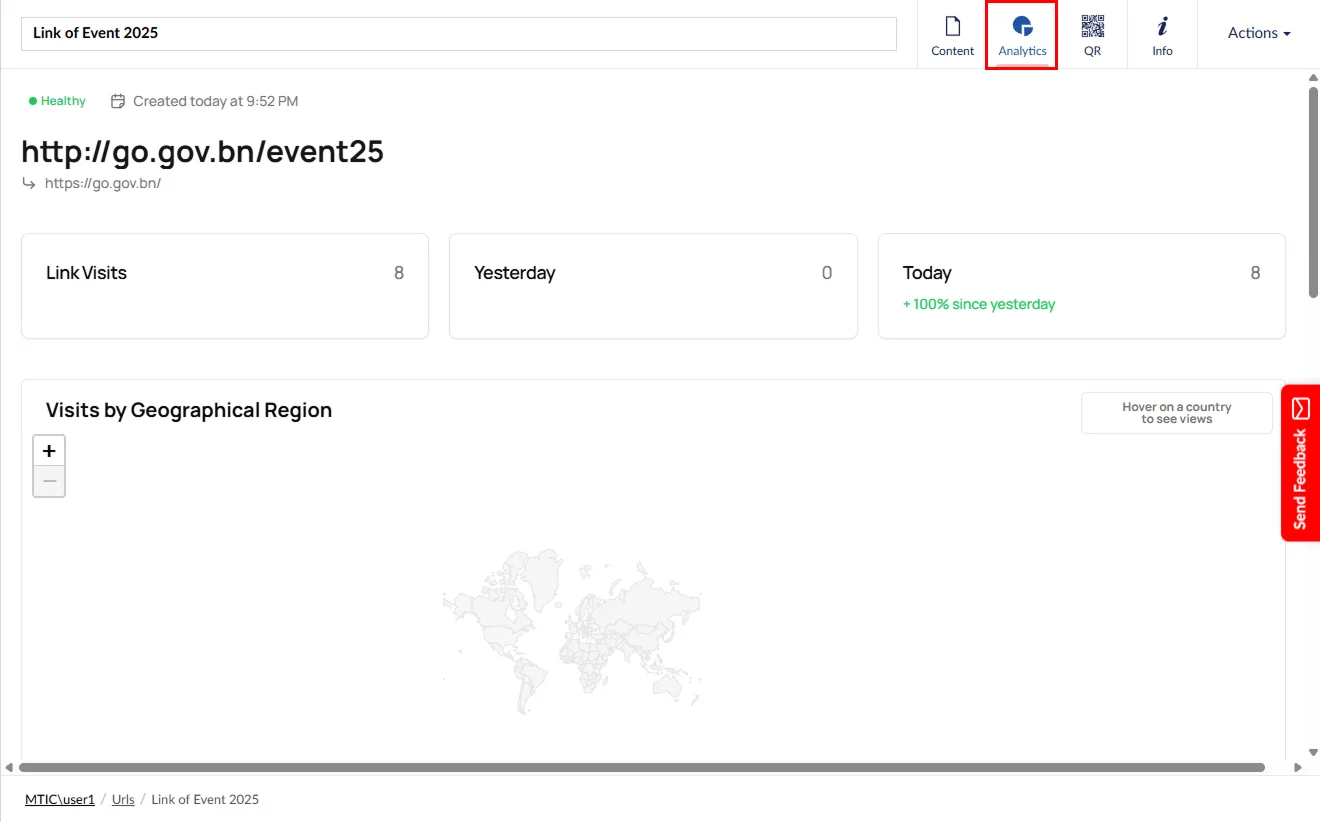
Task: Expand the Actions dropdown menu
Action: [1258, 33]
